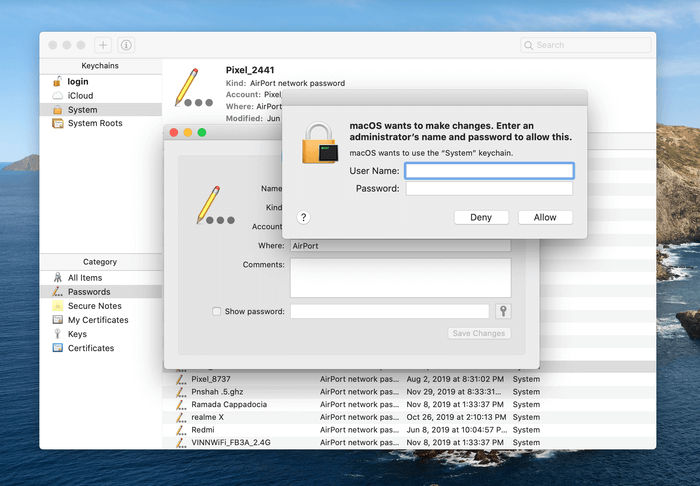The width and height of the screenshot is (700, 486).
Task: Click the Save Changes button
Action: pyautogui.click(x=479, y=333)
